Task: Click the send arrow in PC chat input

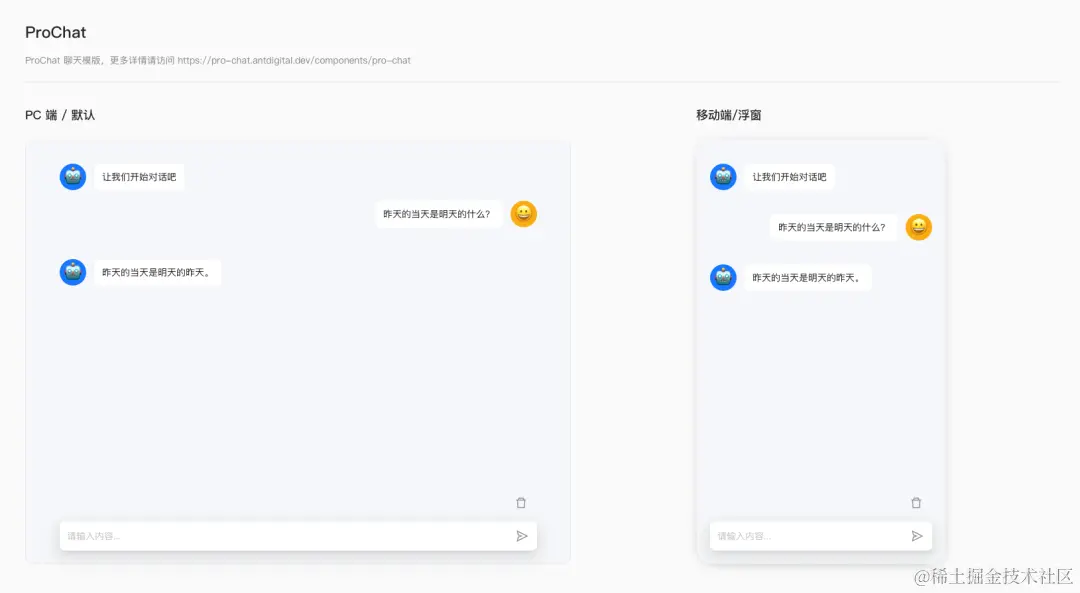Action: 522,536
